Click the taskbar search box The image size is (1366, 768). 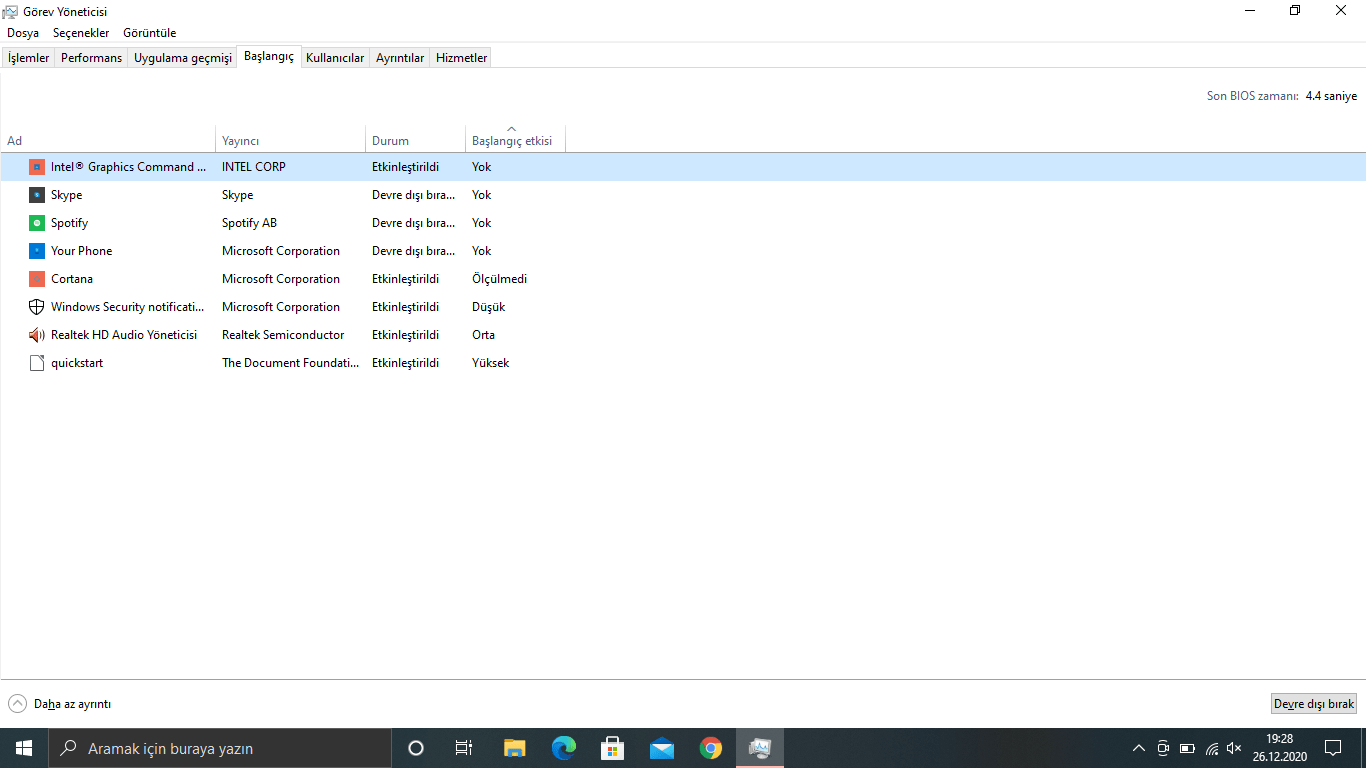coord(220,748)
